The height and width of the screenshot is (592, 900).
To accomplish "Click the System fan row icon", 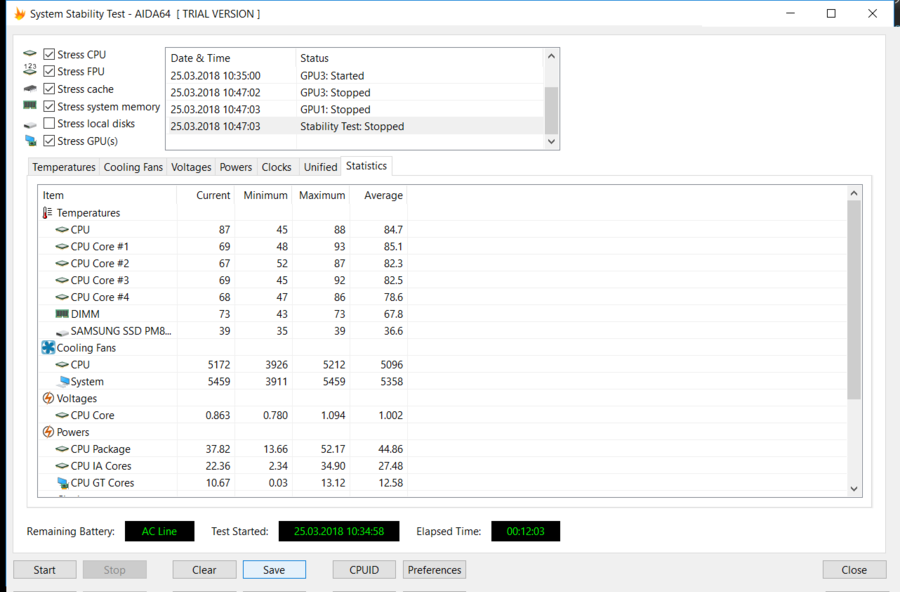I will 63,381.
